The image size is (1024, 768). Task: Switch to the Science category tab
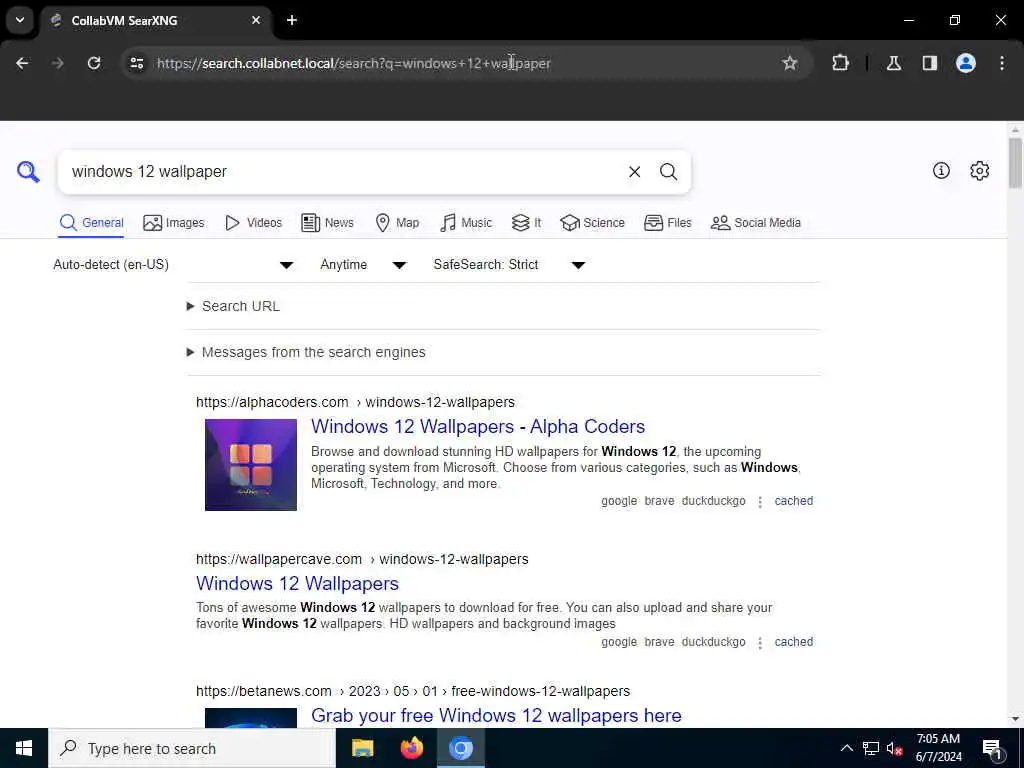click(x=592, y=223)
